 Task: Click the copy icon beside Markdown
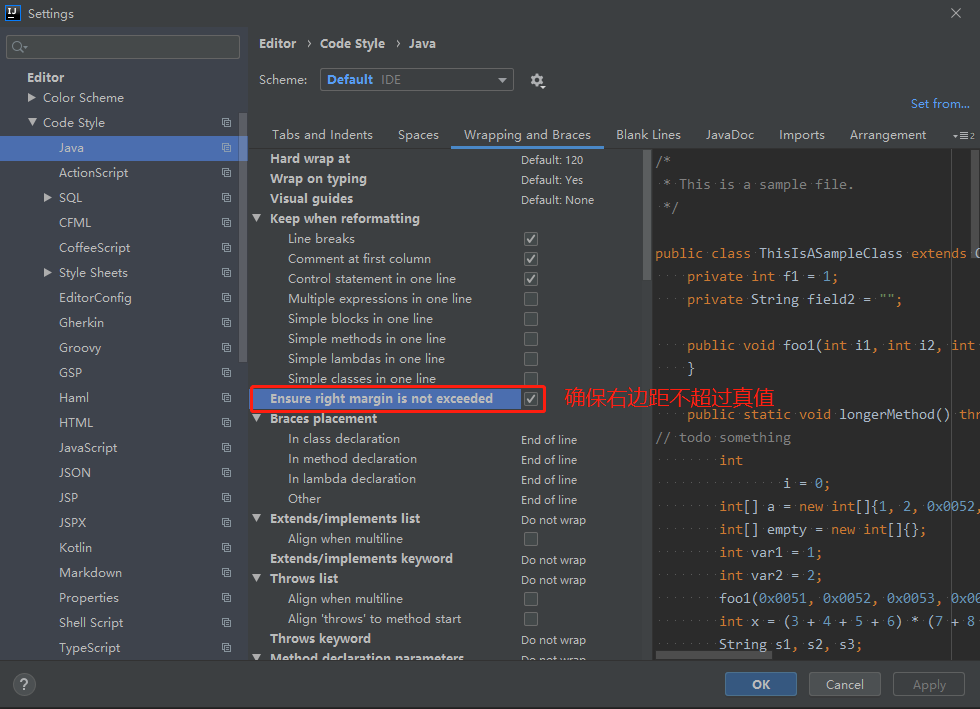226,573
